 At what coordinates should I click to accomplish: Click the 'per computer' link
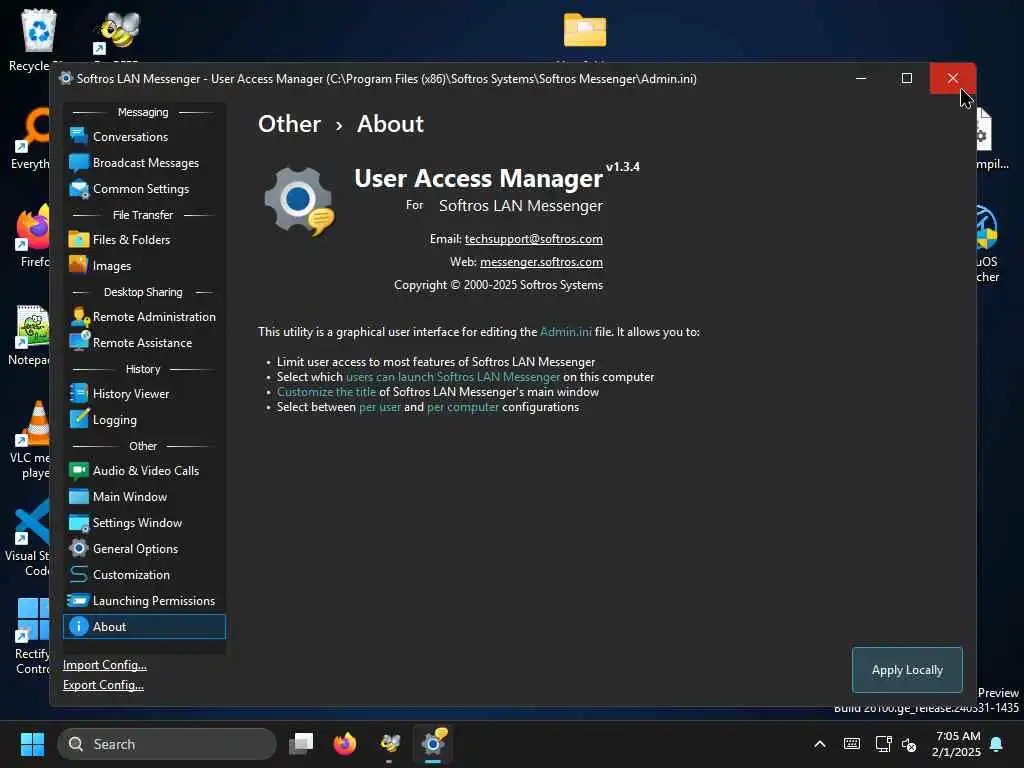(x=463, y=407)
